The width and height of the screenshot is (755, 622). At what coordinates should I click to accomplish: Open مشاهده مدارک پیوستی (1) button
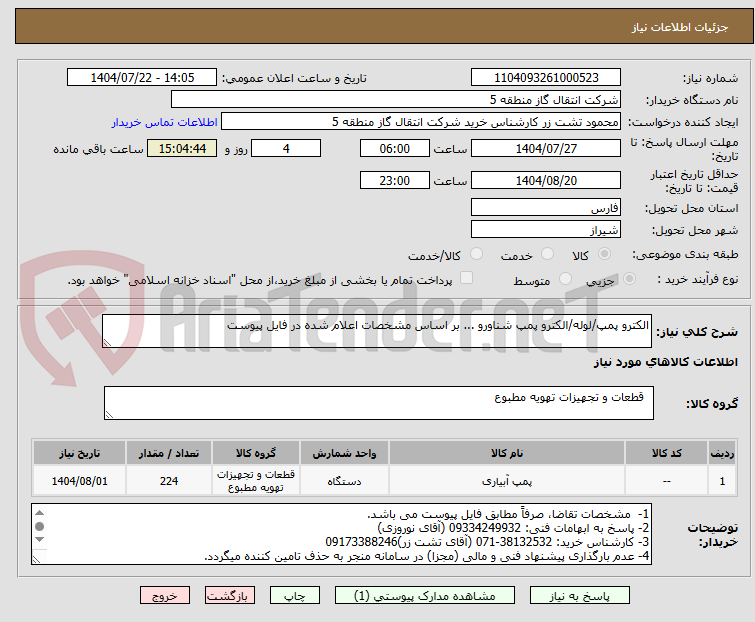point(424,596)
